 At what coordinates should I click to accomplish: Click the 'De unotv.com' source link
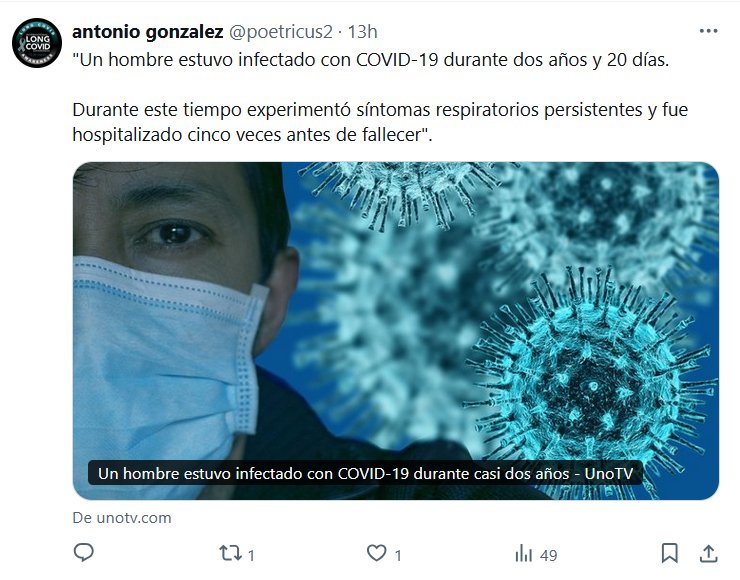point(122,518)
